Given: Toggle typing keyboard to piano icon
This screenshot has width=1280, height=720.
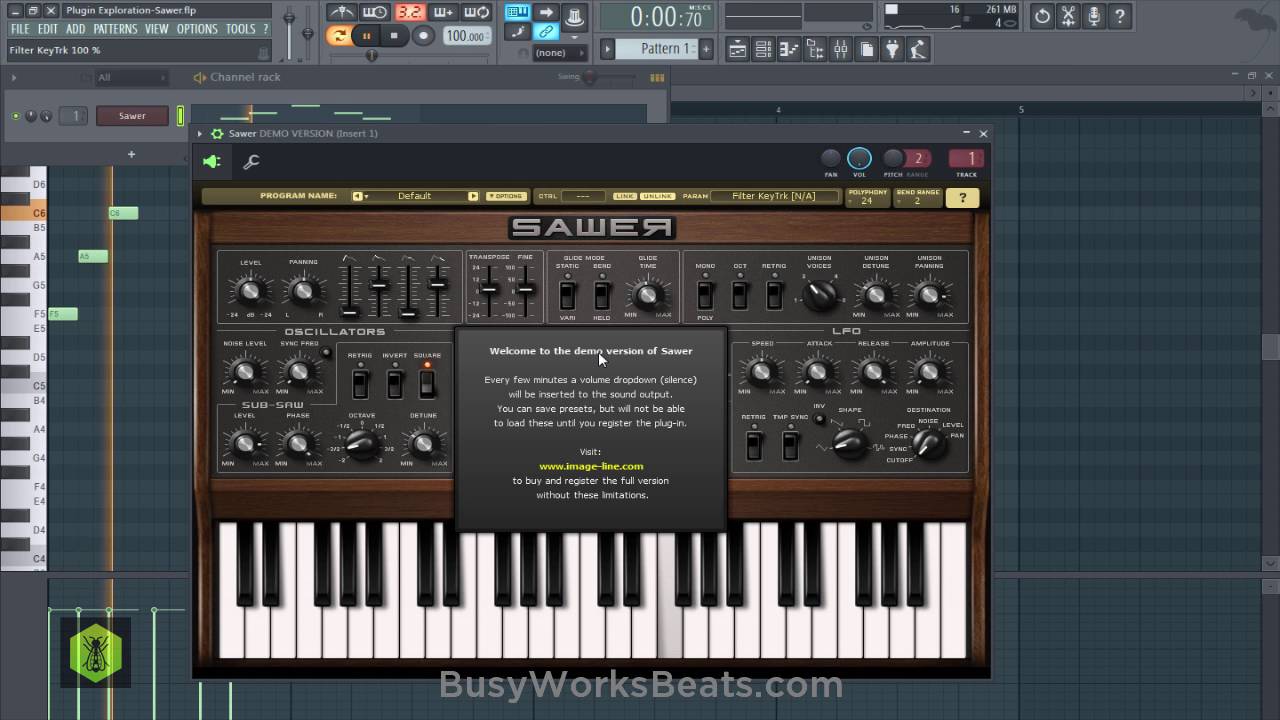Looking at the screenshot, I should coord(518,13).
